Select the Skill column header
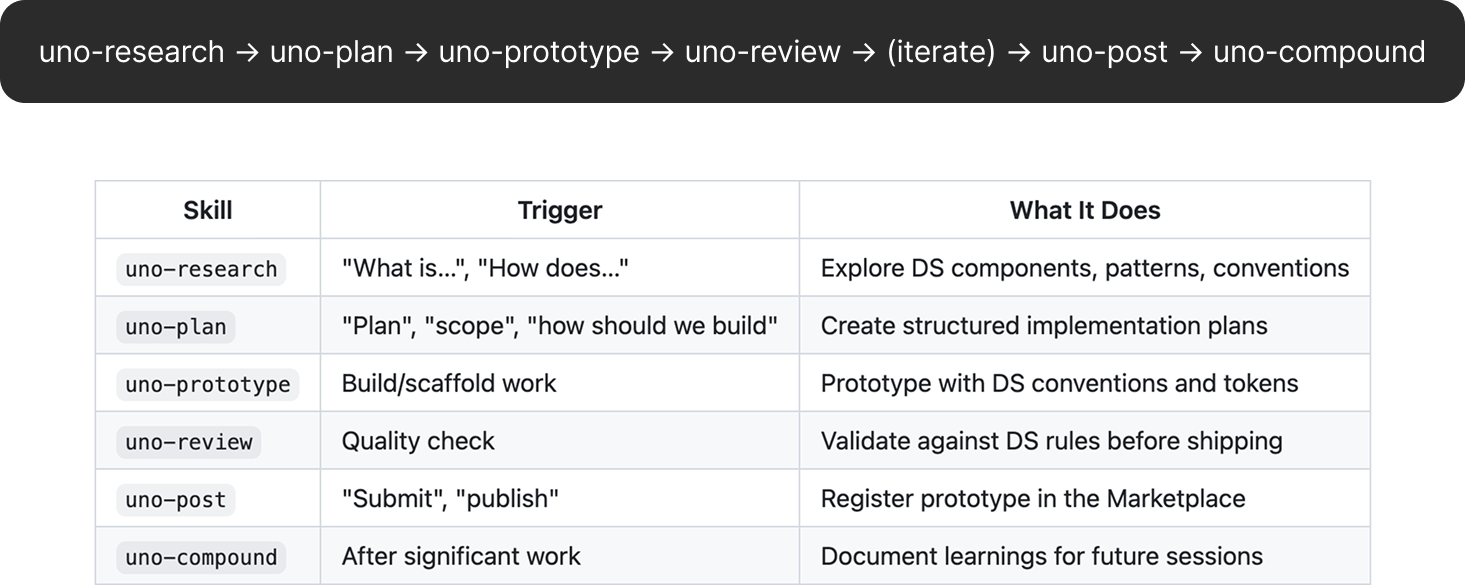The width and height of the screenshot is (1465, 585). pos(208,210)
